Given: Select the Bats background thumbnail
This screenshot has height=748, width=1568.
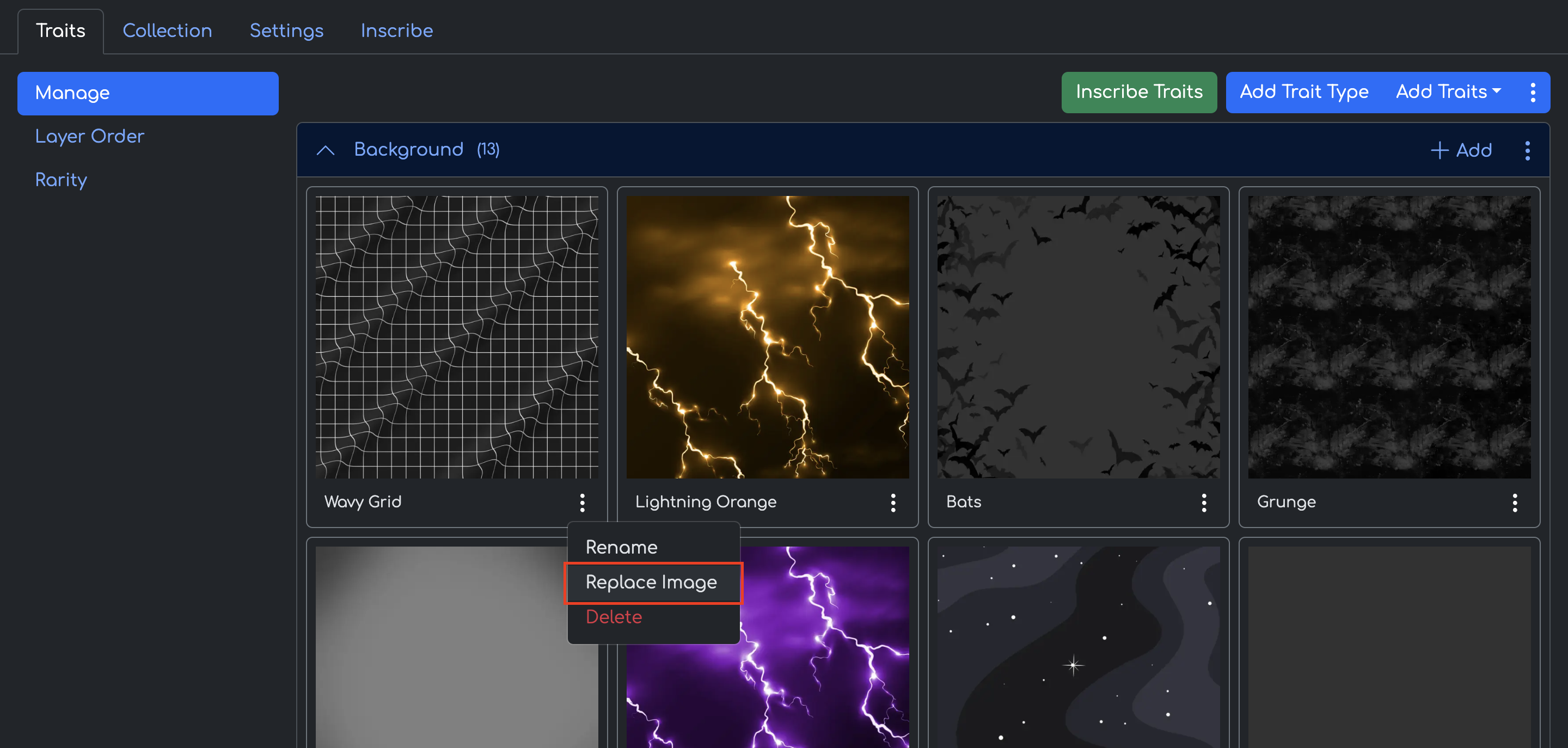Looking at the screenshot, I should (x=1078, y=336).
